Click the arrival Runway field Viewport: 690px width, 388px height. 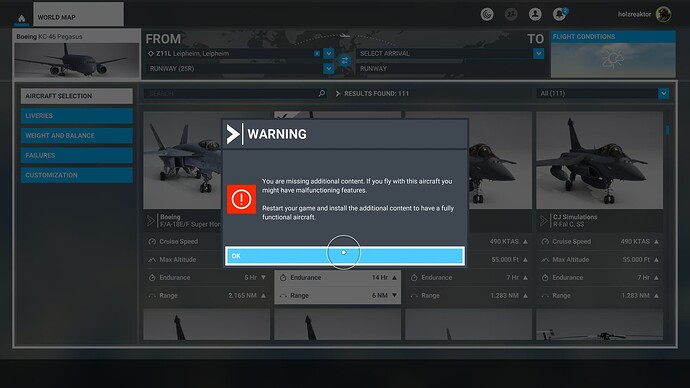(450, 69)
